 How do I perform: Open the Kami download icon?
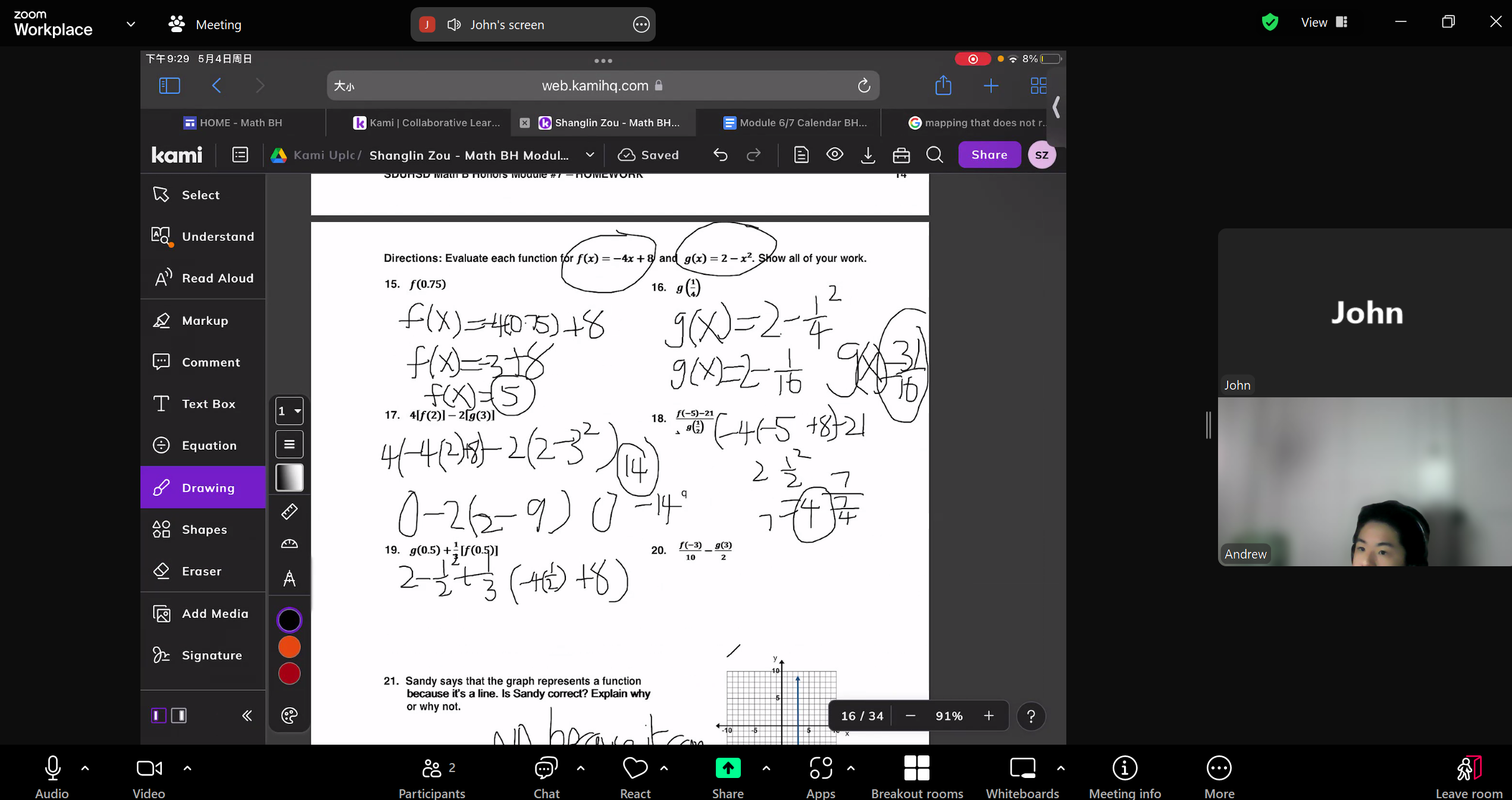868,155
